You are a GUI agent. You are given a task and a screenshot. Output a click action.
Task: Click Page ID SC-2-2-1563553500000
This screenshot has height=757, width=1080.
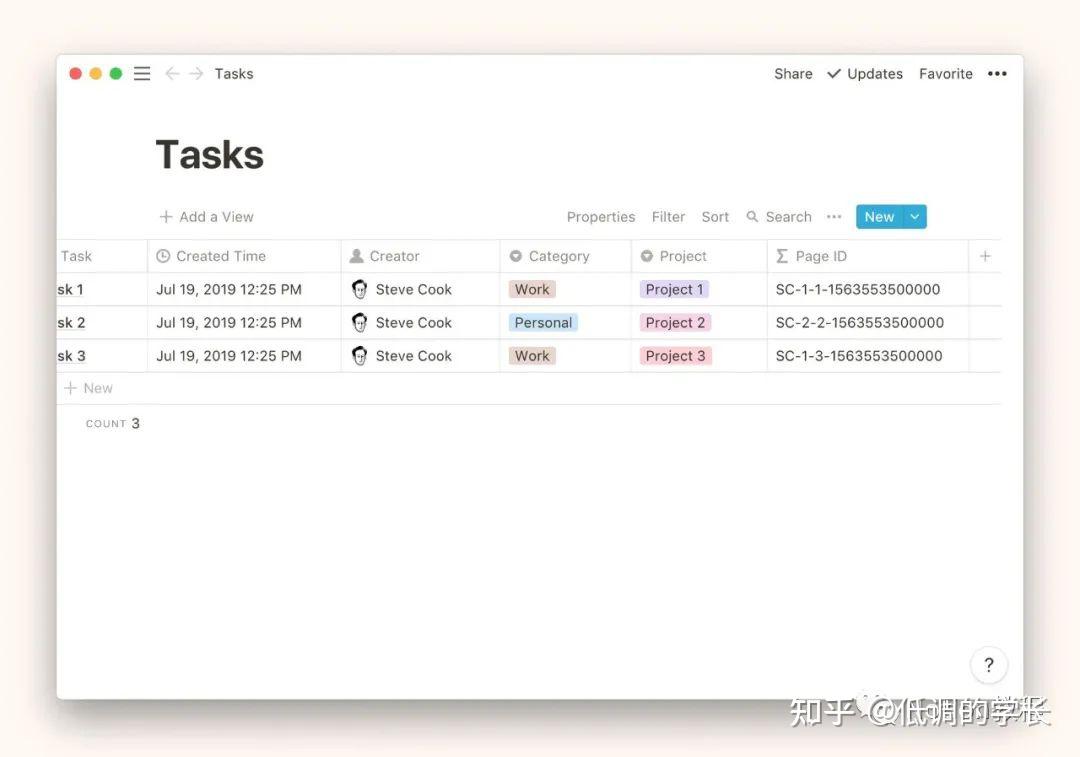click(860, 322)
